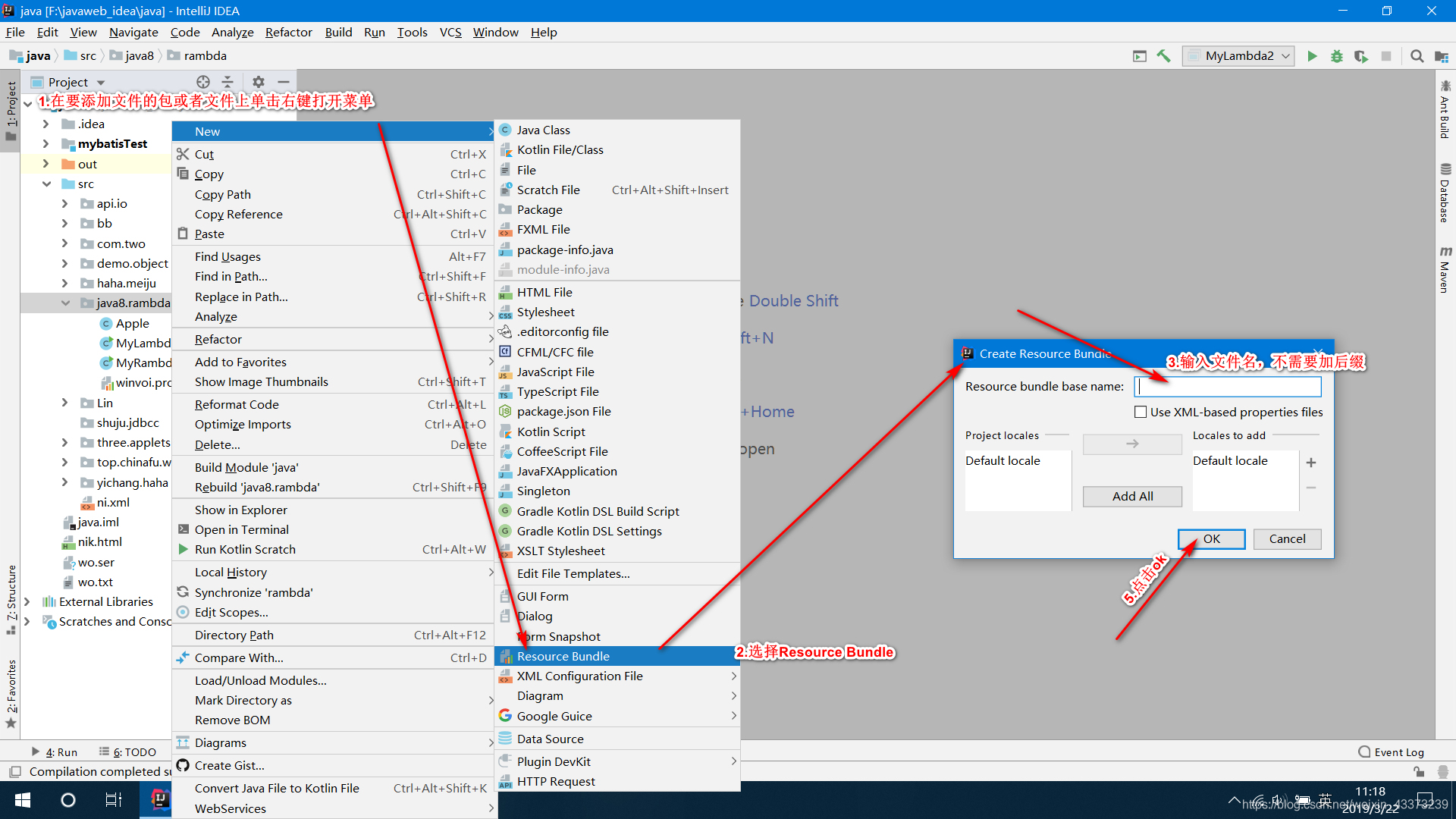Expand the mybatisTest module
This screenshot has height=819, width=1456.
click(x=45, y=144)
